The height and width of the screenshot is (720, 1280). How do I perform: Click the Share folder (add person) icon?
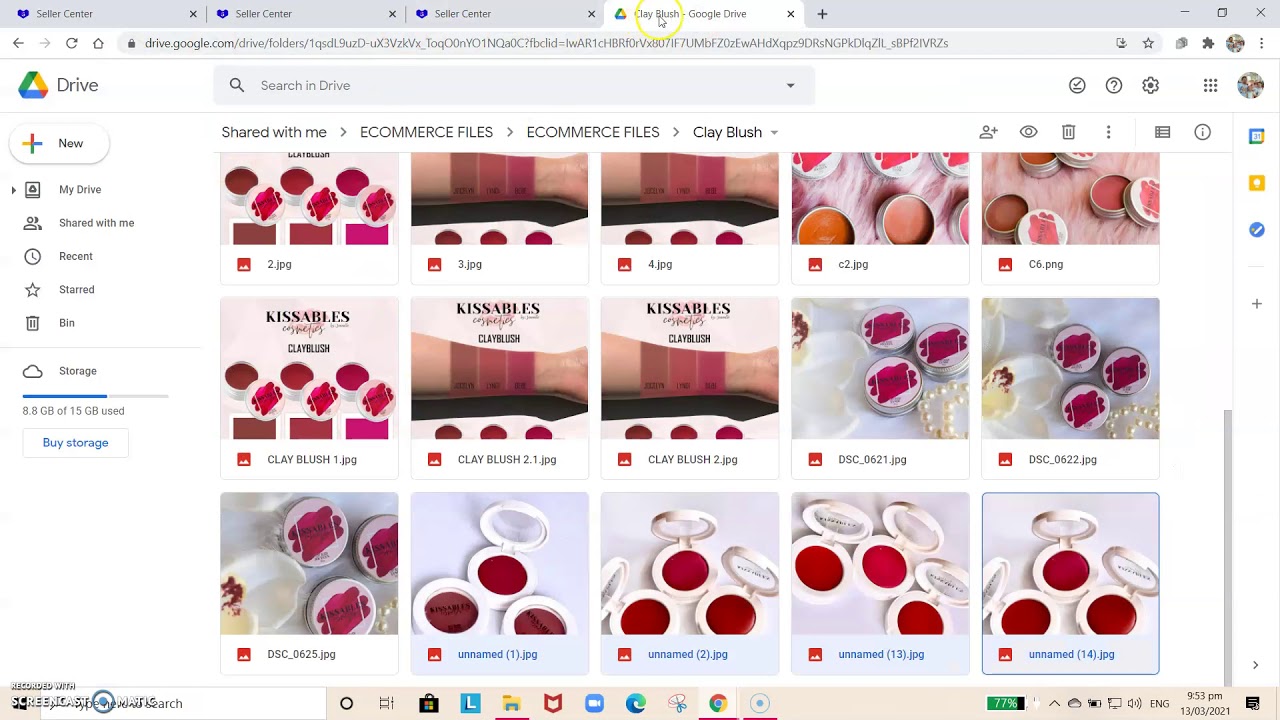click(x=988, y=132)
